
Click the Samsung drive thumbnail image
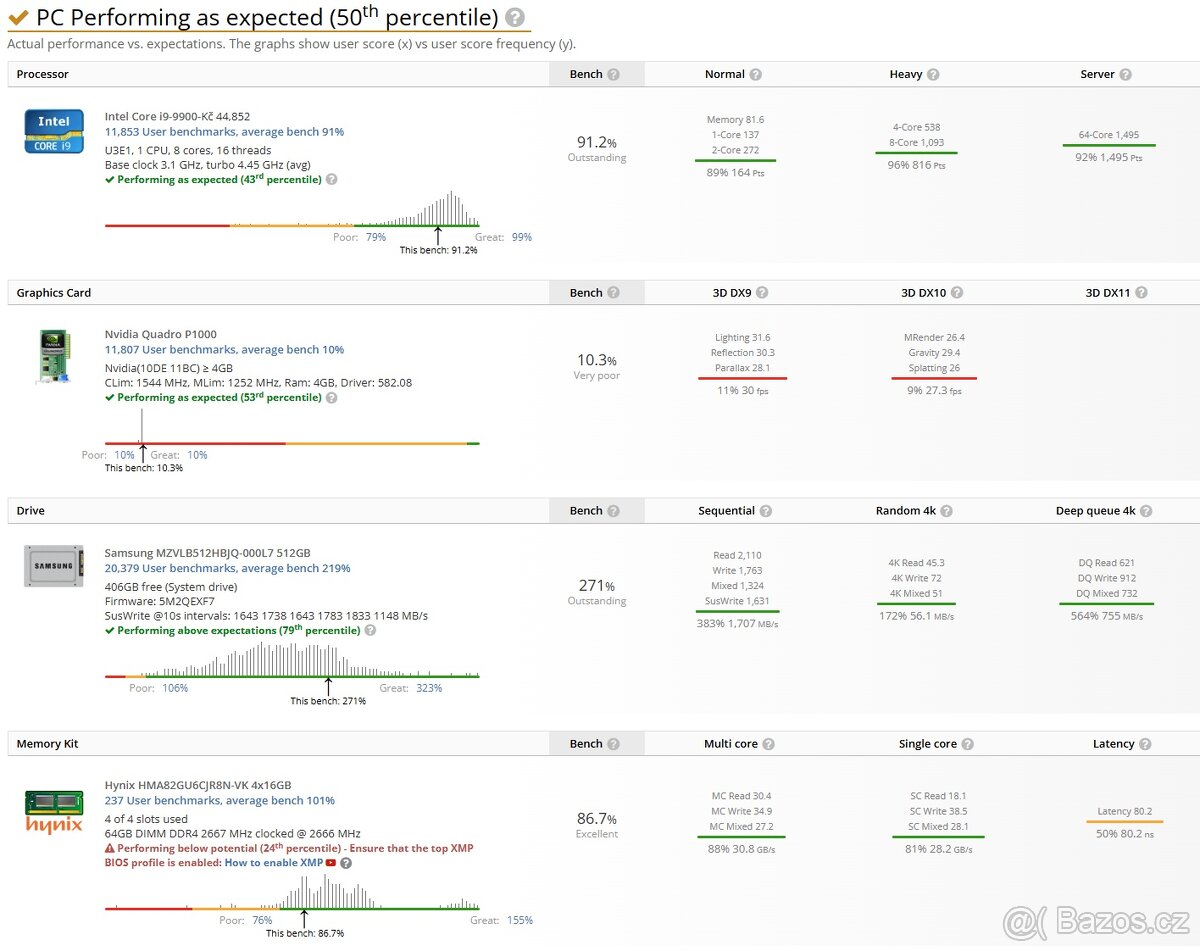[x=54, y=566]
